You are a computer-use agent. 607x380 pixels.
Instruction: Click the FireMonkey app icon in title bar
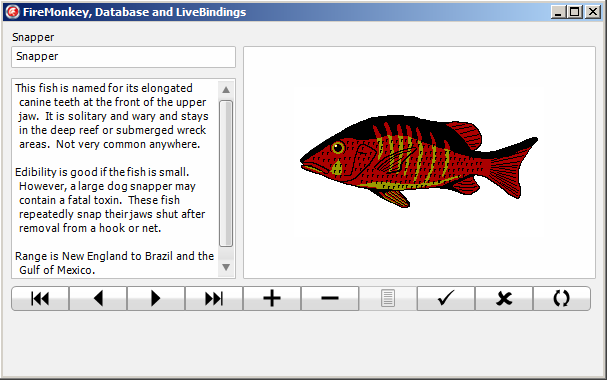pos(12,12)
